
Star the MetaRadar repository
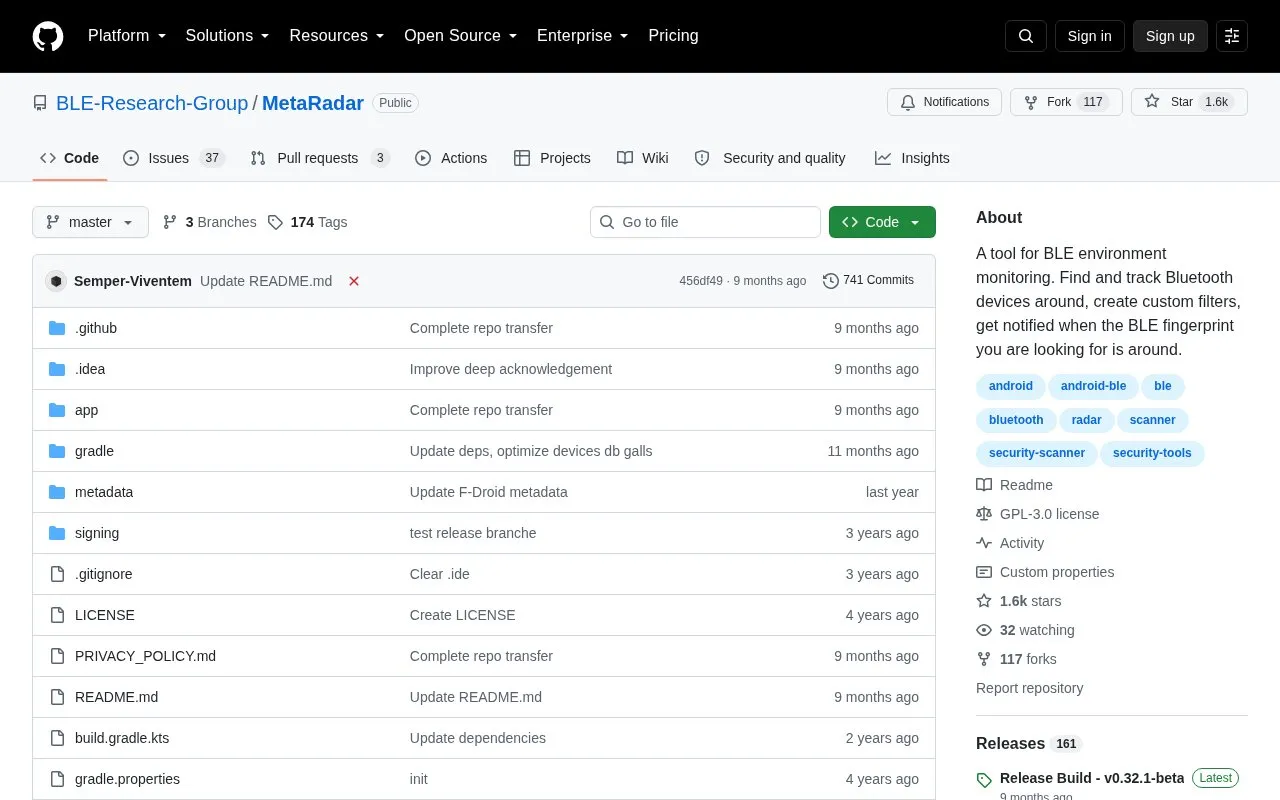click(1189, 102)
